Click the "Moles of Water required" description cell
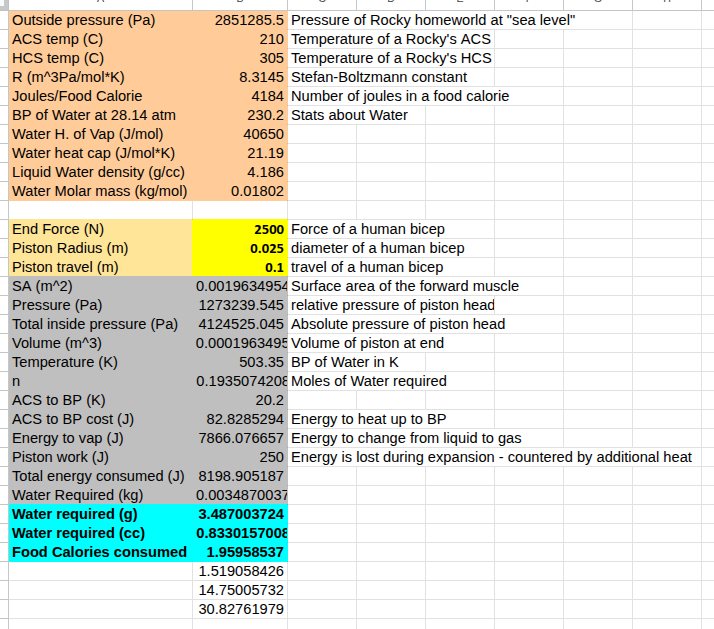The image size is (714, 629). click(x=368, y=381)
